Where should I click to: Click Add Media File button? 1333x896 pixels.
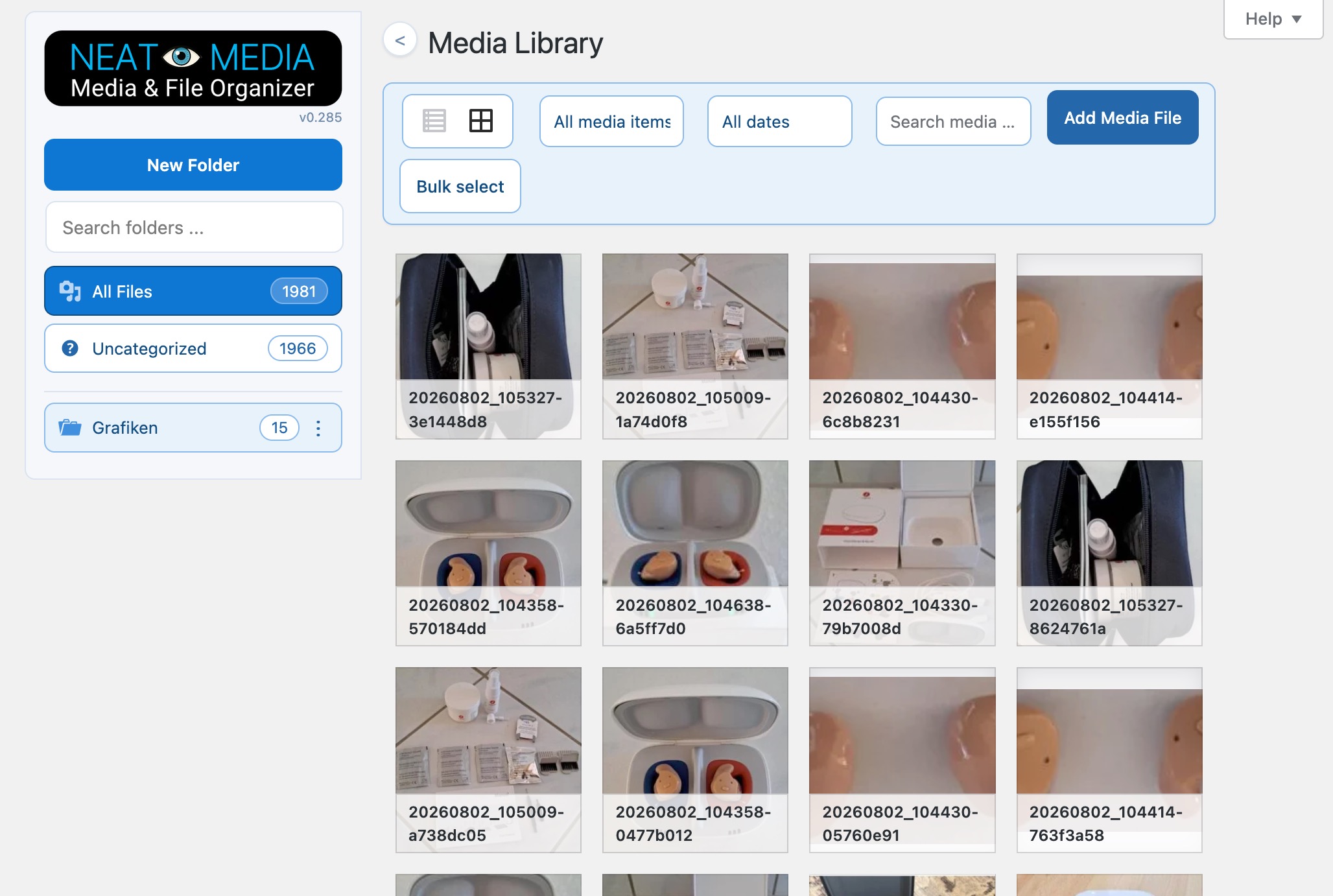click(1122, 117)
